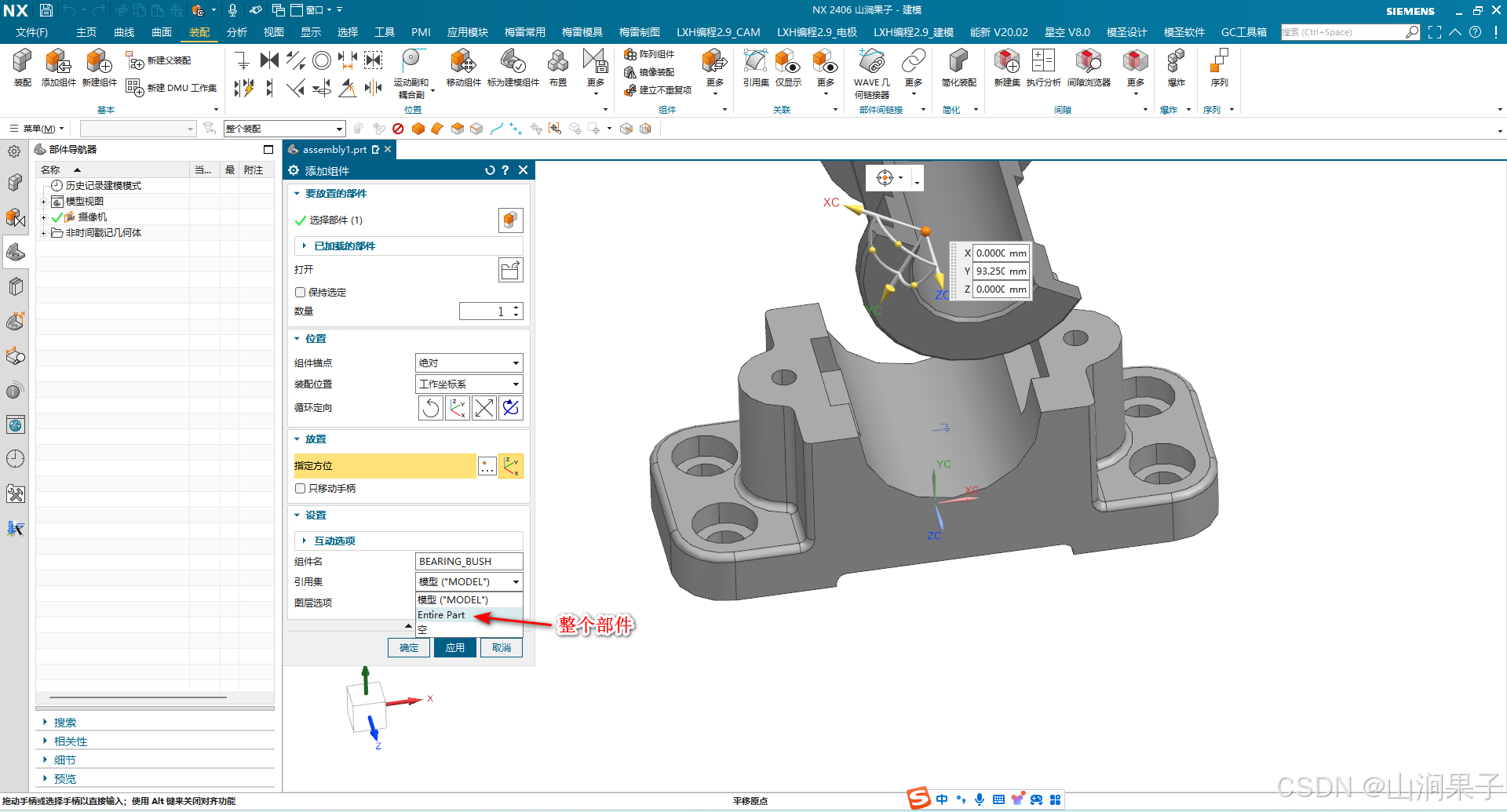The image size is (1507, 812).
Task: Select the 移动组件 (Move Component) tool
Action: pyautogui.click(x=463, y=67)
